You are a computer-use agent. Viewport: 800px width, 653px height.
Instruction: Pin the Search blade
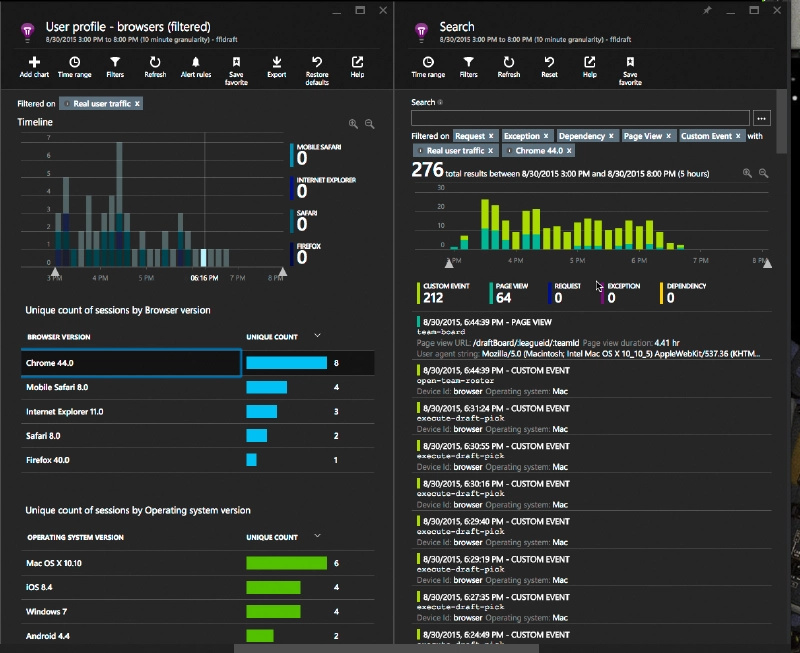click(707, 10)
